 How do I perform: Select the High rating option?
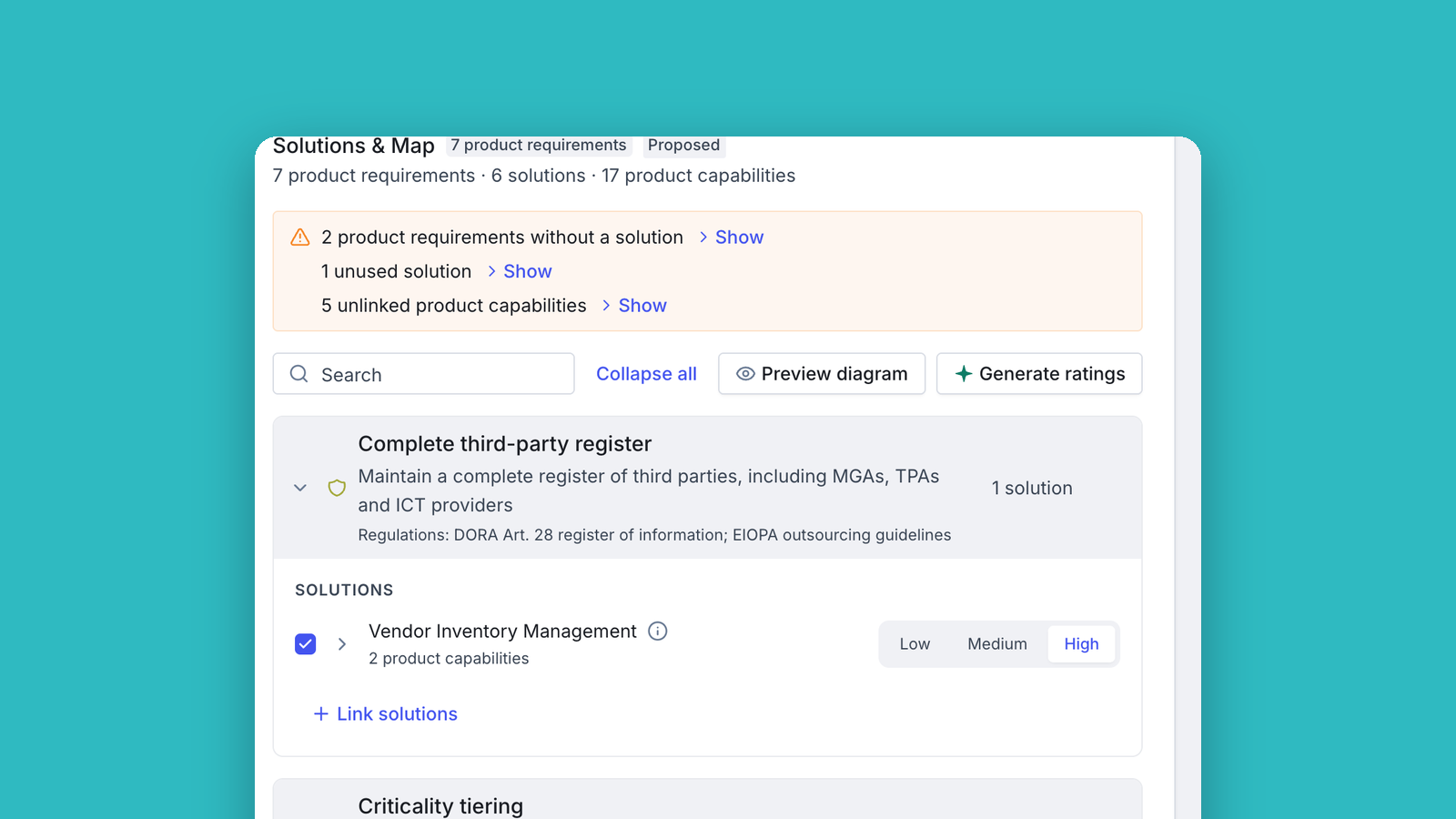click(1081, 644)
